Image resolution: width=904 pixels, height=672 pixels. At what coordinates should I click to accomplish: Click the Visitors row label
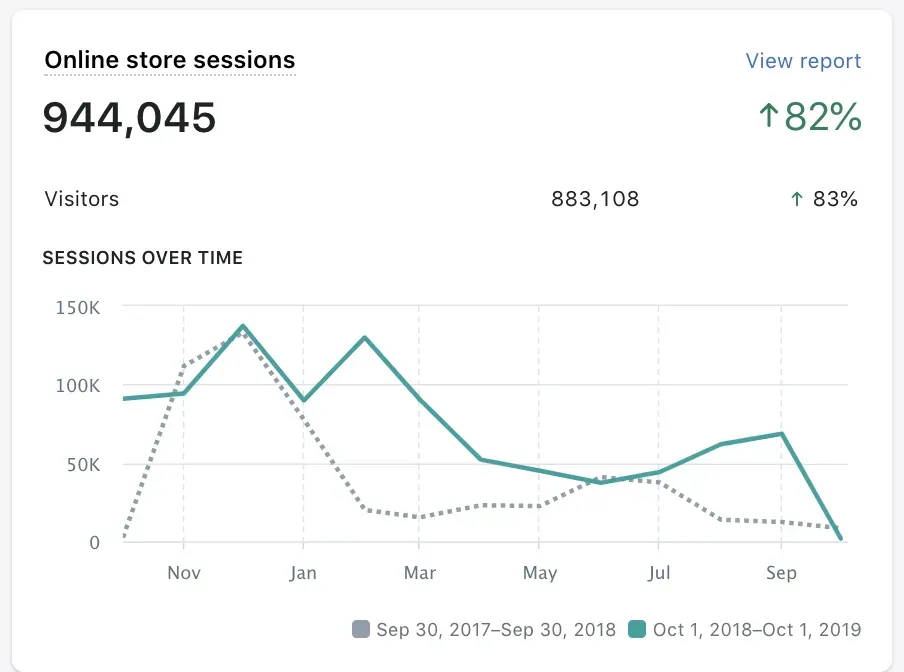coord(82,199)
